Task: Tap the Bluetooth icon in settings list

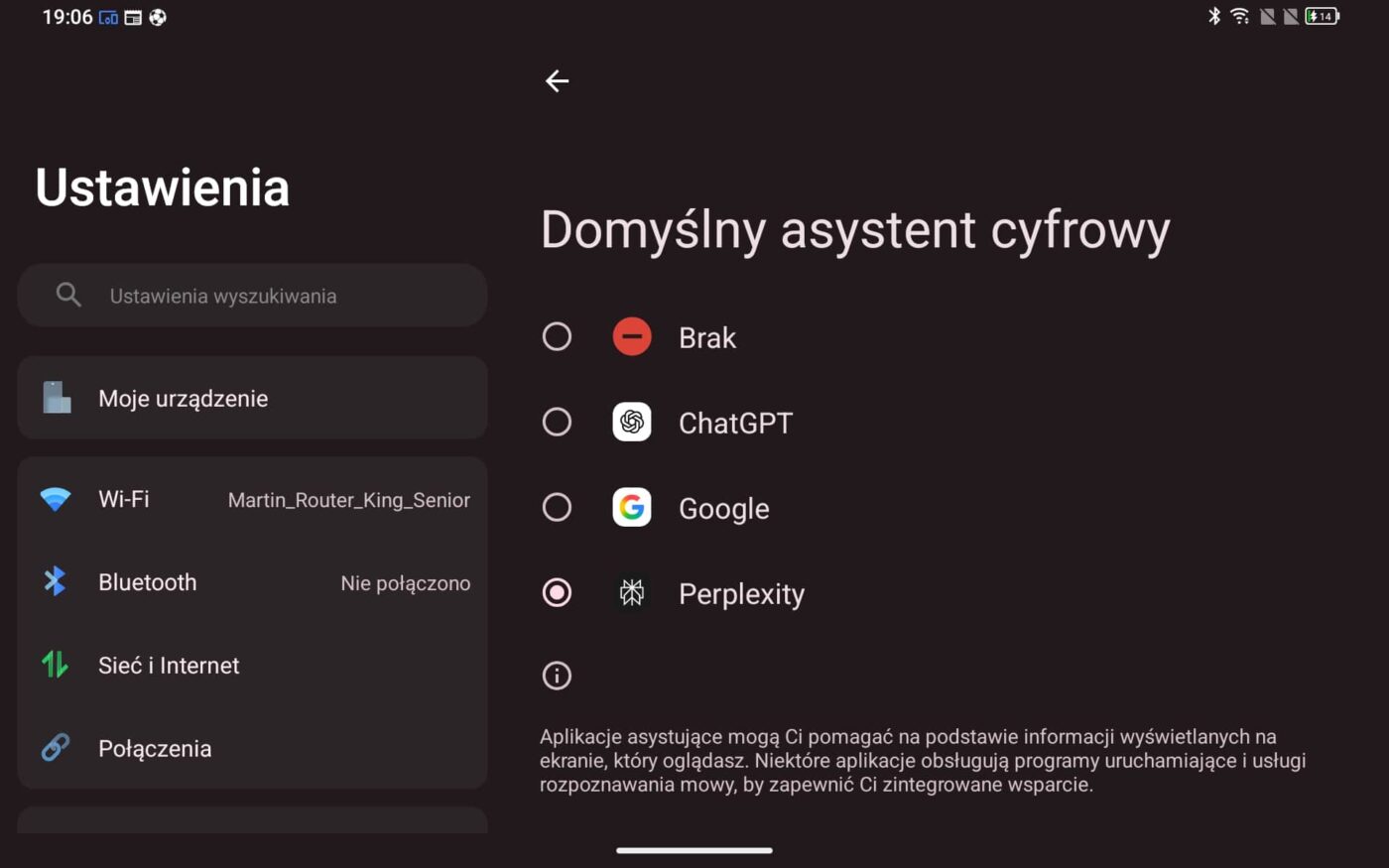Action: pyautogui.click(x=55, y=581)
